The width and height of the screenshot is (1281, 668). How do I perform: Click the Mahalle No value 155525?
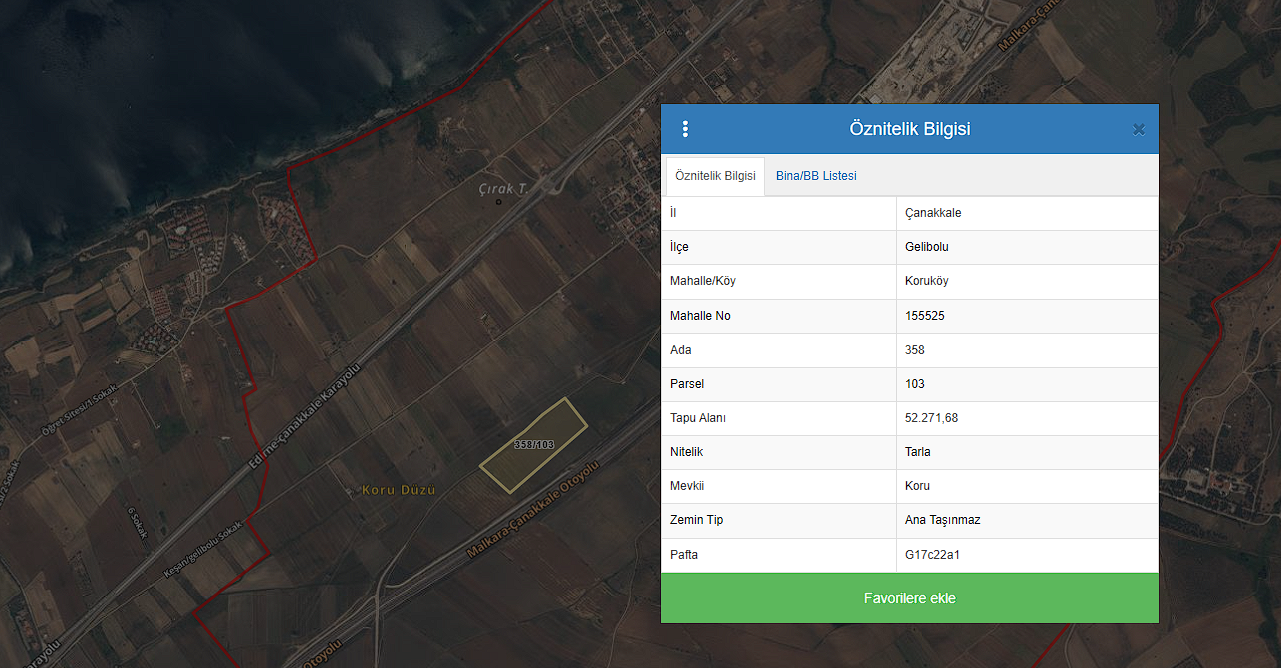tap(925, 316)
